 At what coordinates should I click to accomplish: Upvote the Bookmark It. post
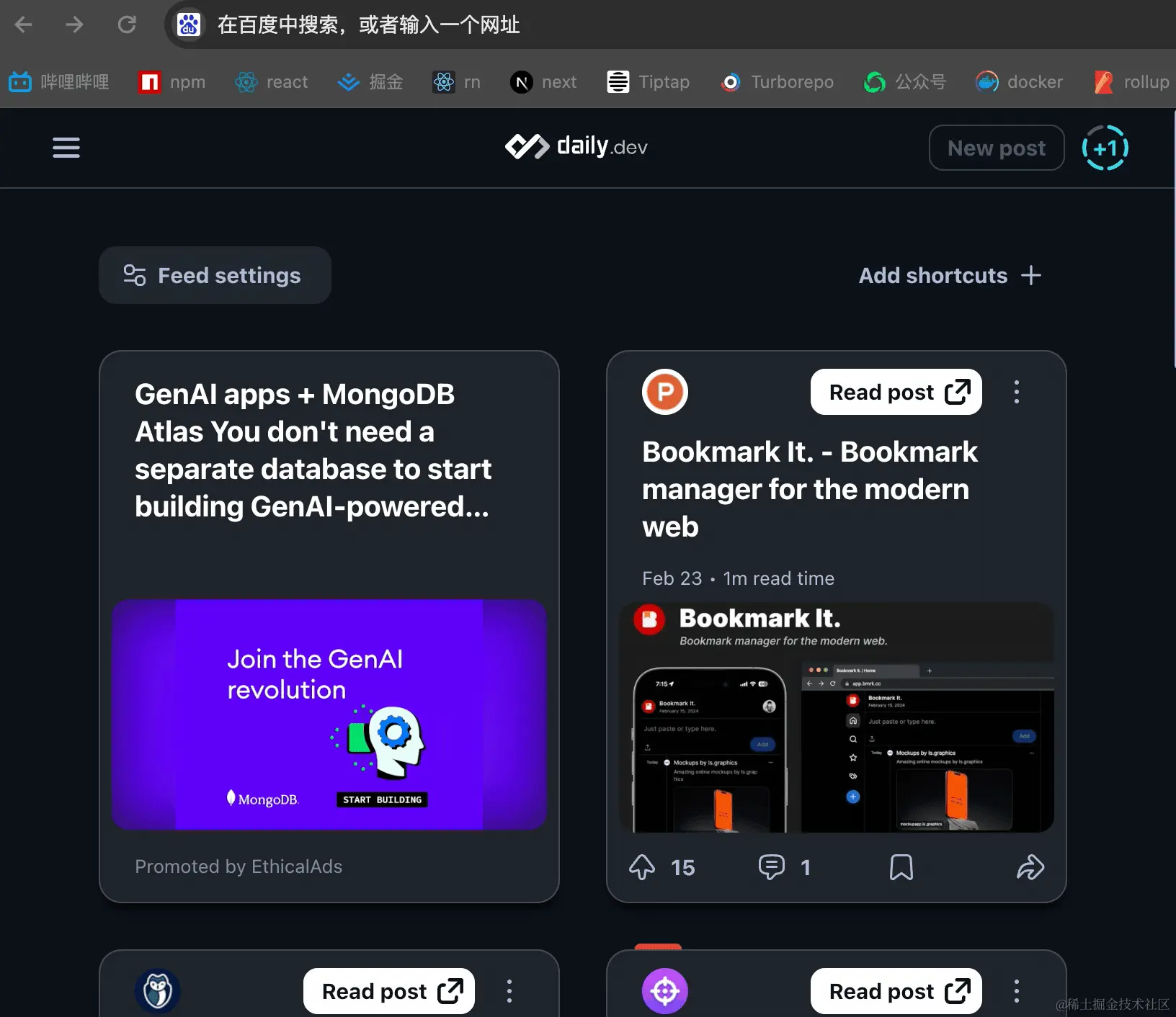(642, 867)
